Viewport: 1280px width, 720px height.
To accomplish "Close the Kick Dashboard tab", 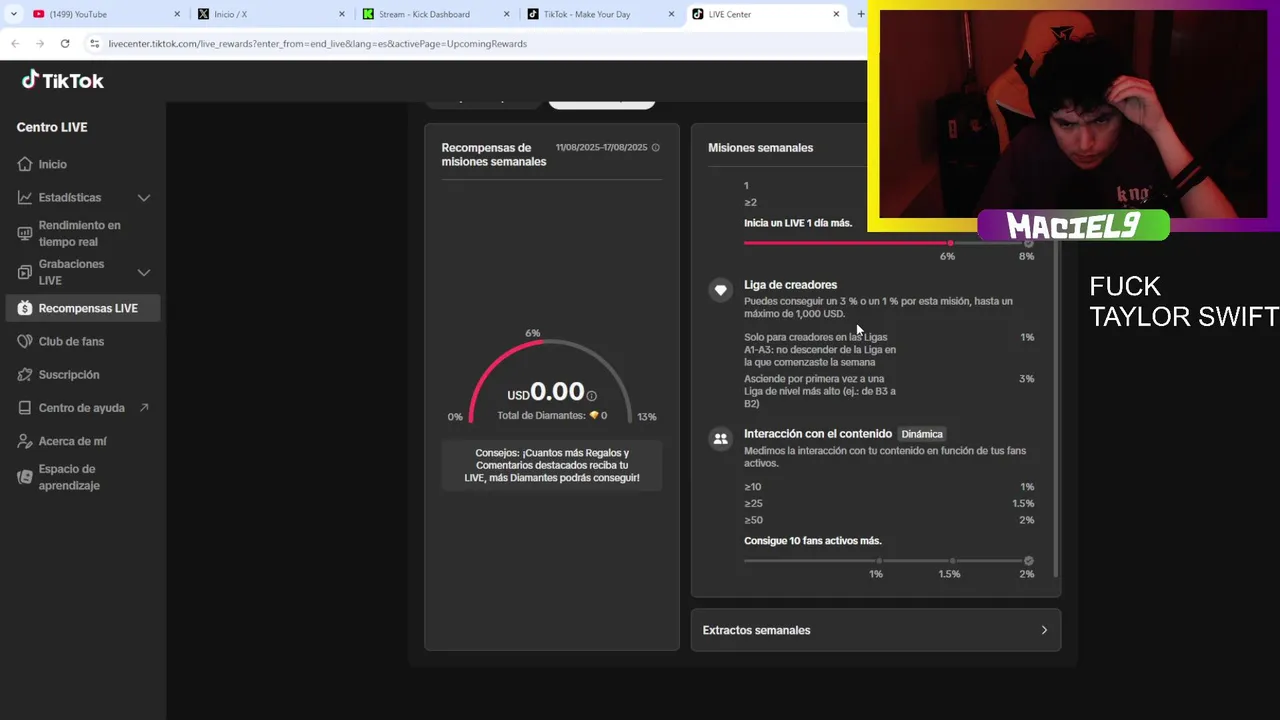I will [506, 14].
